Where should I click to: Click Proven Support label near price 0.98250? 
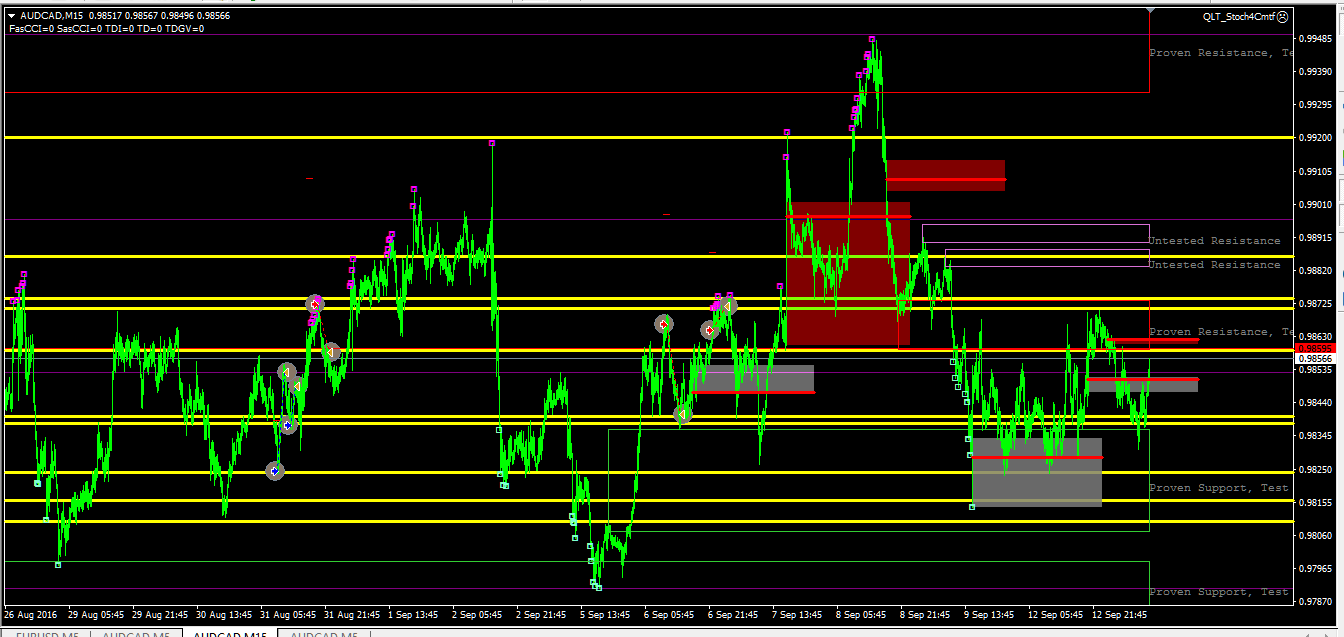coord(1219,488)
